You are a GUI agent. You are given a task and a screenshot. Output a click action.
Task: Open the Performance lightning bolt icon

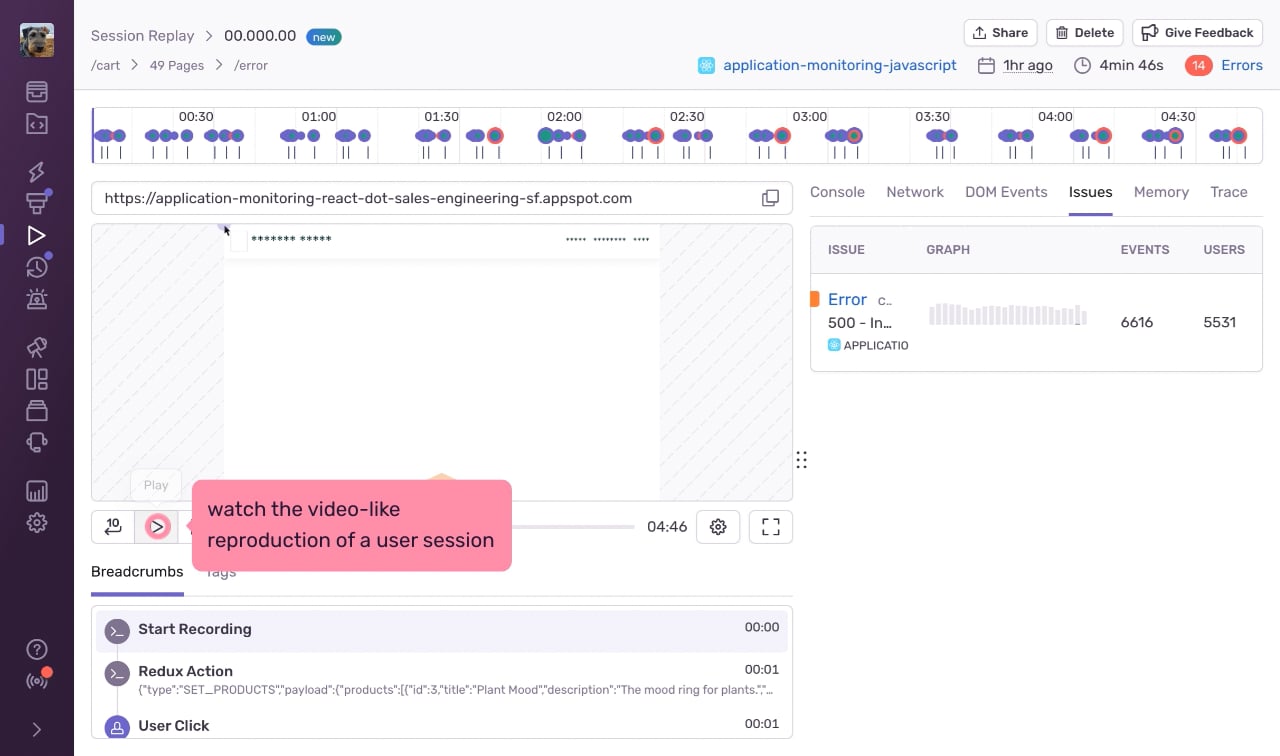coord(37,171)
